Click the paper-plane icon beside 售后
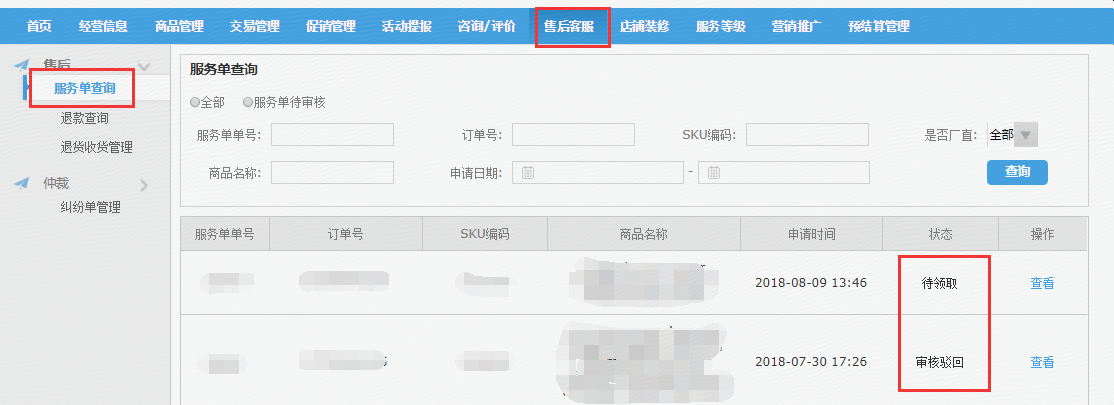 coord(21,65)
